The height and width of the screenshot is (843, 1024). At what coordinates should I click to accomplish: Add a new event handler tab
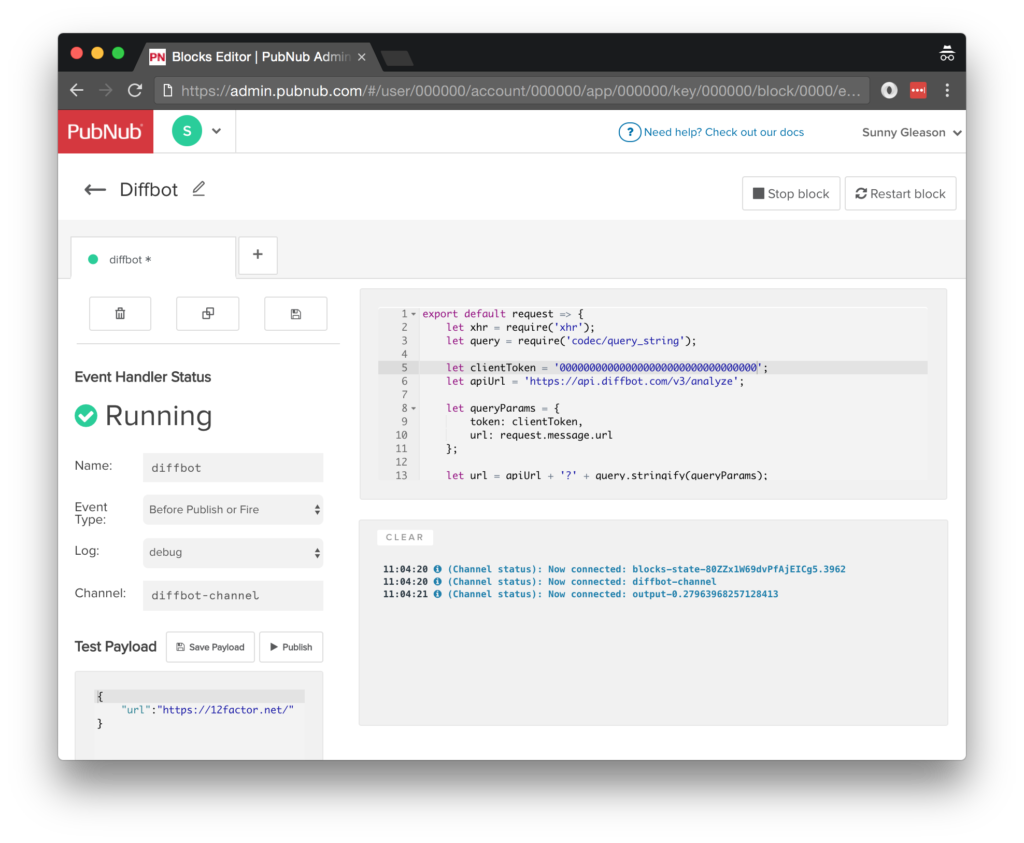[x=258, y=255]
